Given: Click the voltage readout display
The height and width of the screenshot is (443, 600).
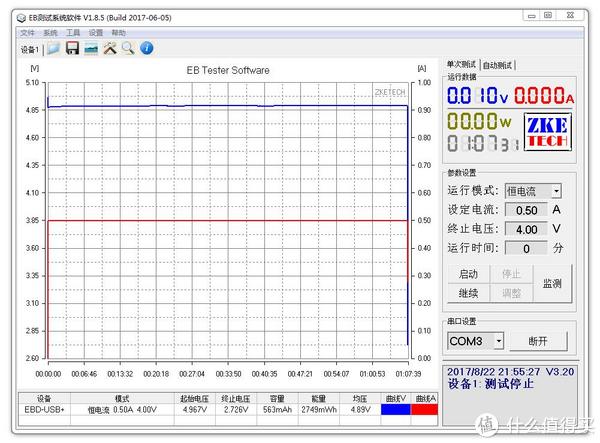Looking at the screenshot, I should point(478,95).
